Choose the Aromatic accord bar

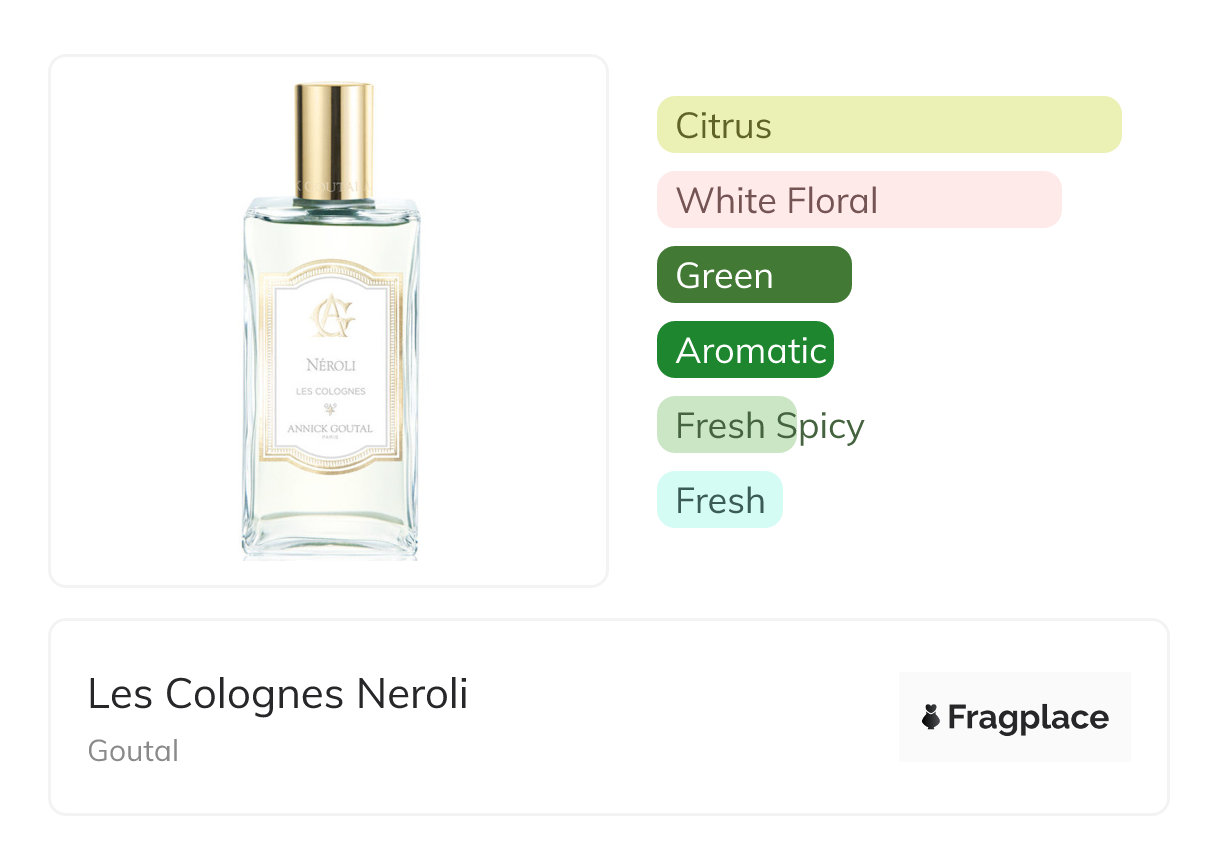click(745, 350)
